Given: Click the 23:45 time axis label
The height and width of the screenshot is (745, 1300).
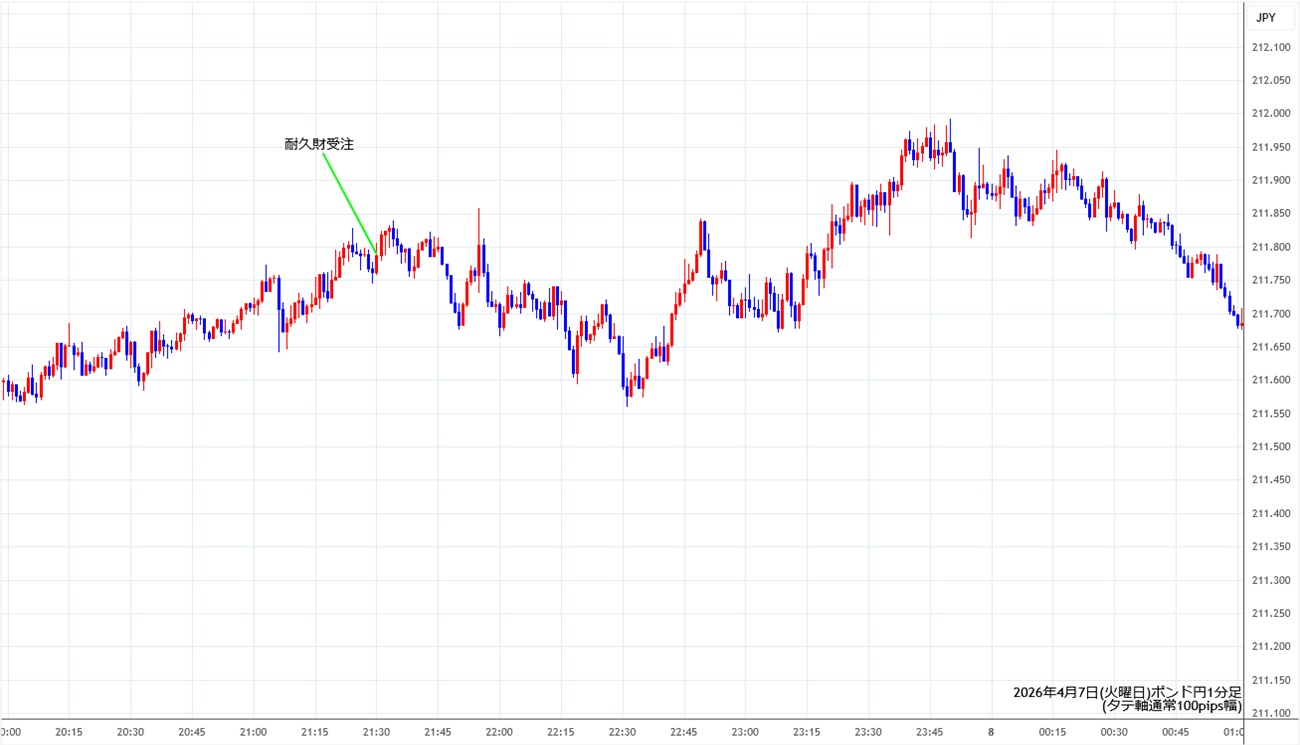Looking at the screenshot, I should pos(930,732).
